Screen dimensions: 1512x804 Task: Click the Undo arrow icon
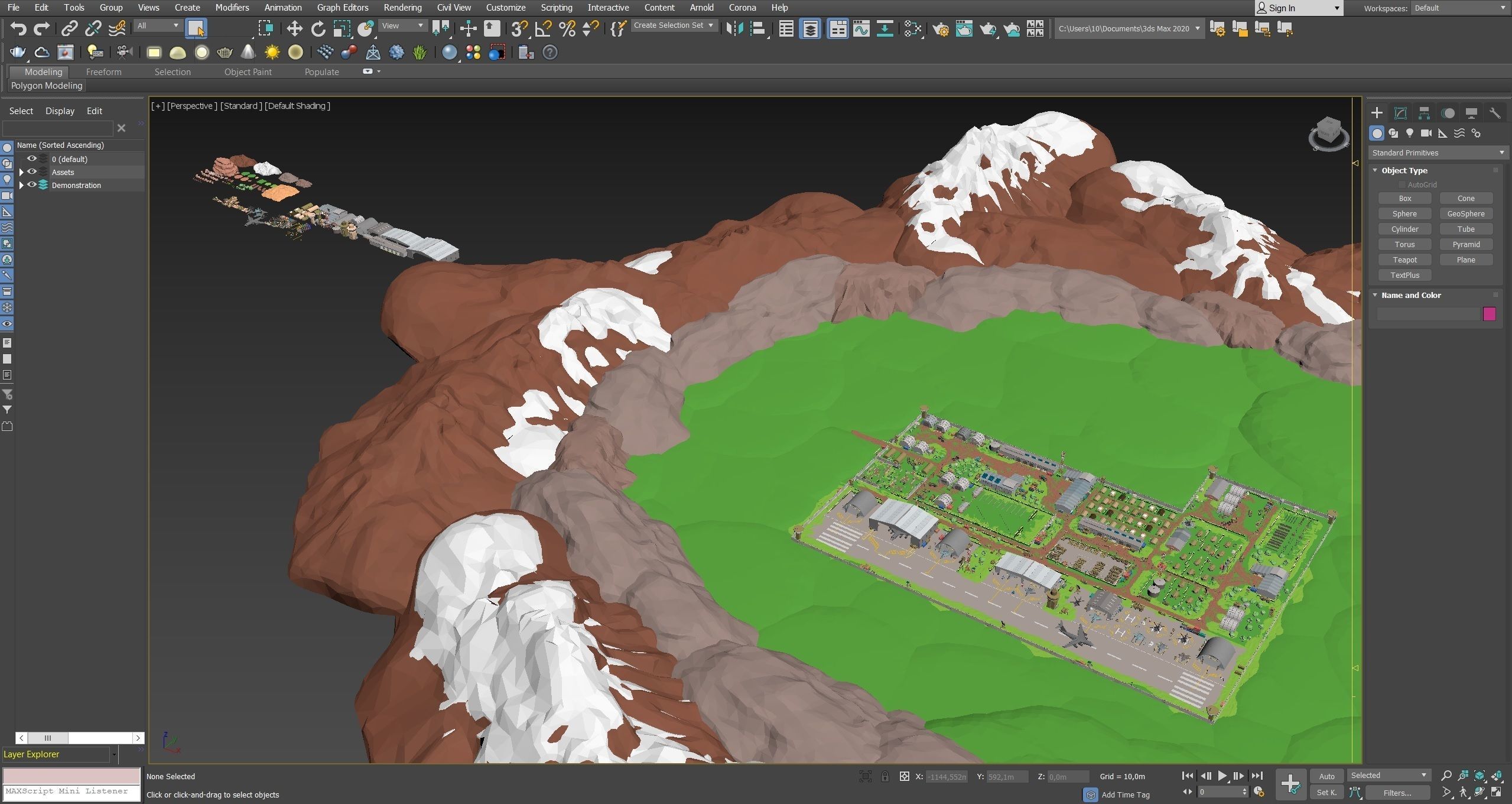click(18, 28)
